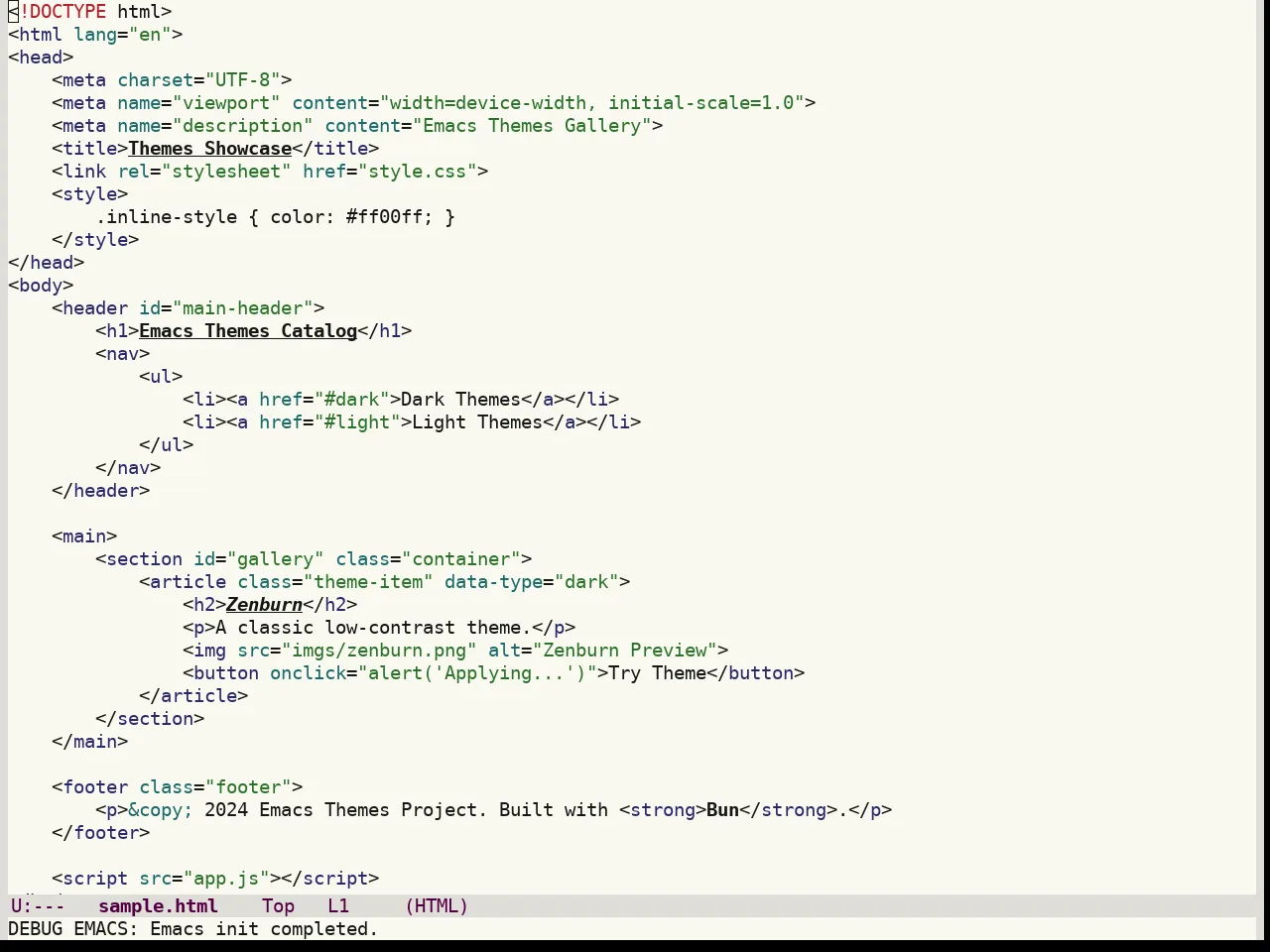Click the U:--- buffer status indicator
The width and height of the screenshot is (1270, 952).
coord(38,906)
